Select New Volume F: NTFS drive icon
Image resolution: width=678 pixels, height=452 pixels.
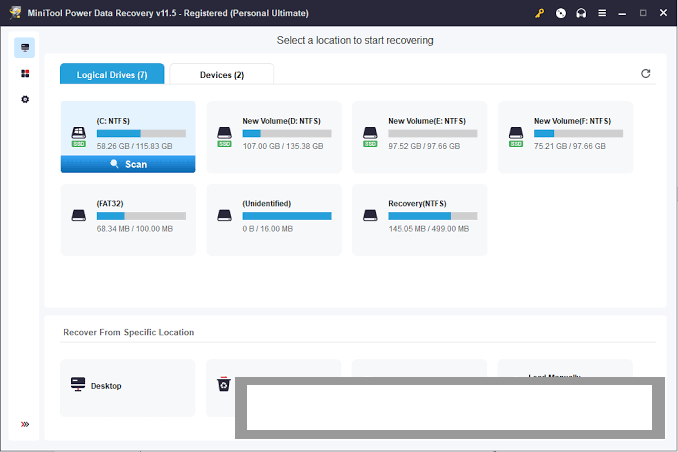coord(516,136)
